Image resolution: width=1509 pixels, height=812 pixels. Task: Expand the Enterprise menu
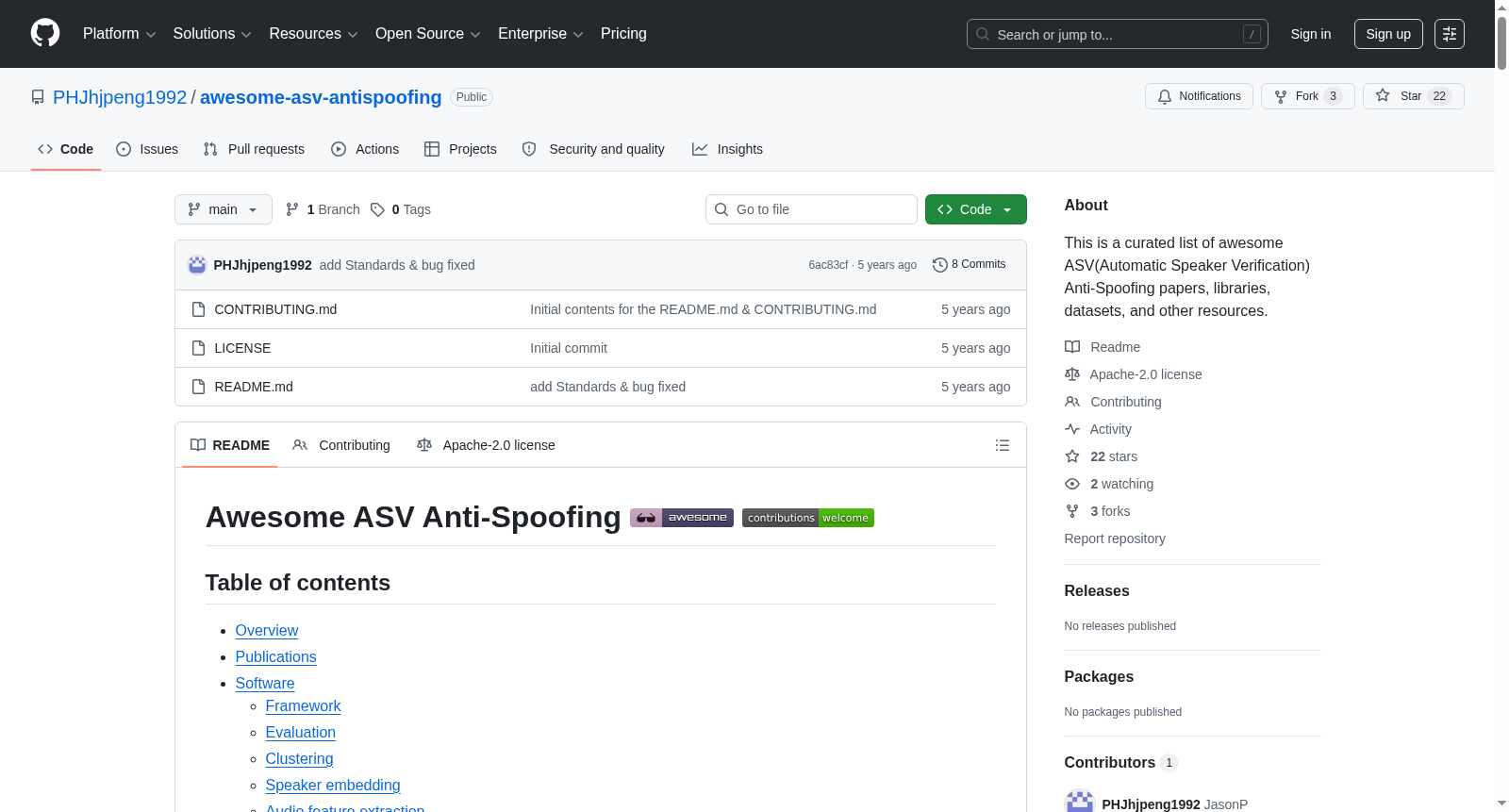point(540,34)
